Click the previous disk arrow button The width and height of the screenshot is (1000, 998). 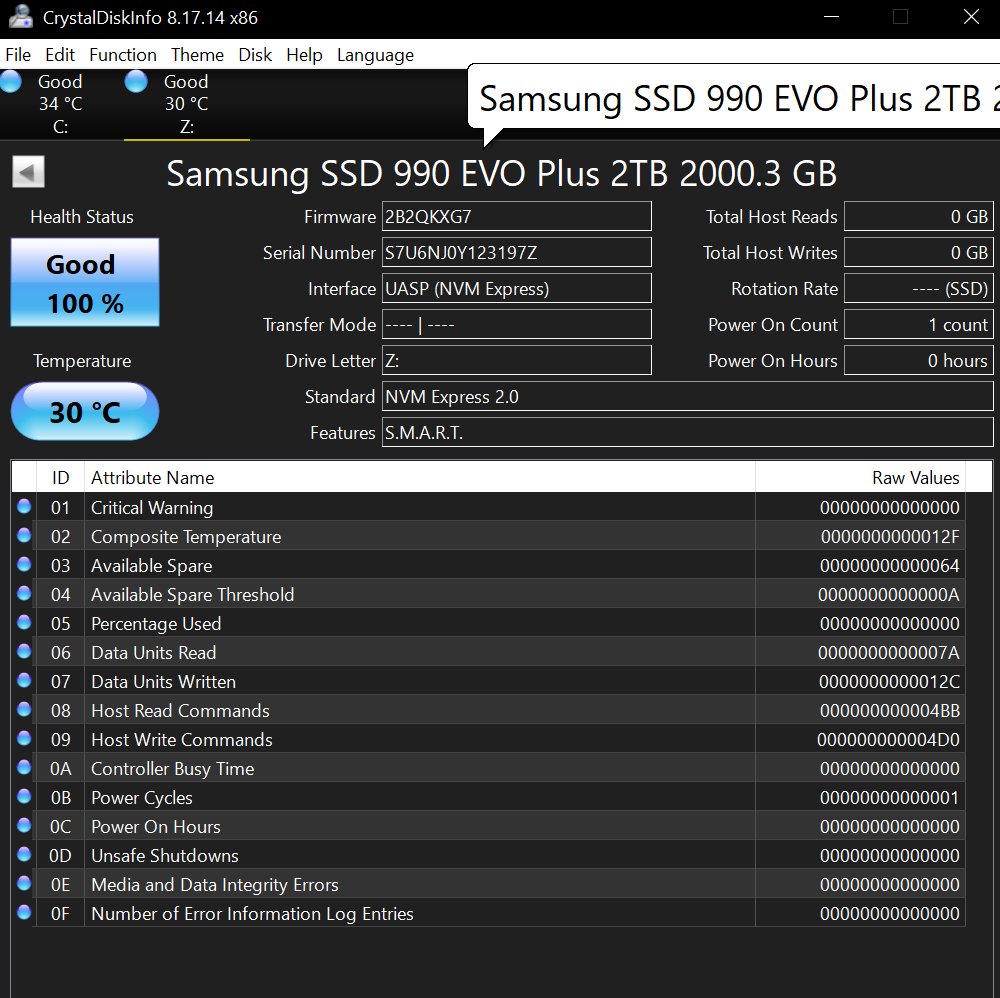29,172
